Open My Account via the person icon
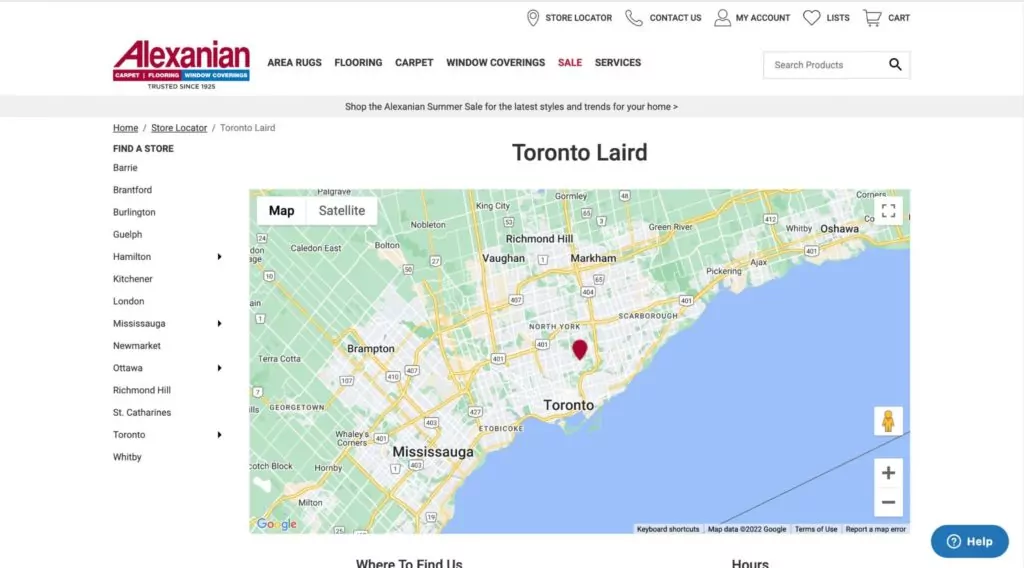 (x=722, y=18)
